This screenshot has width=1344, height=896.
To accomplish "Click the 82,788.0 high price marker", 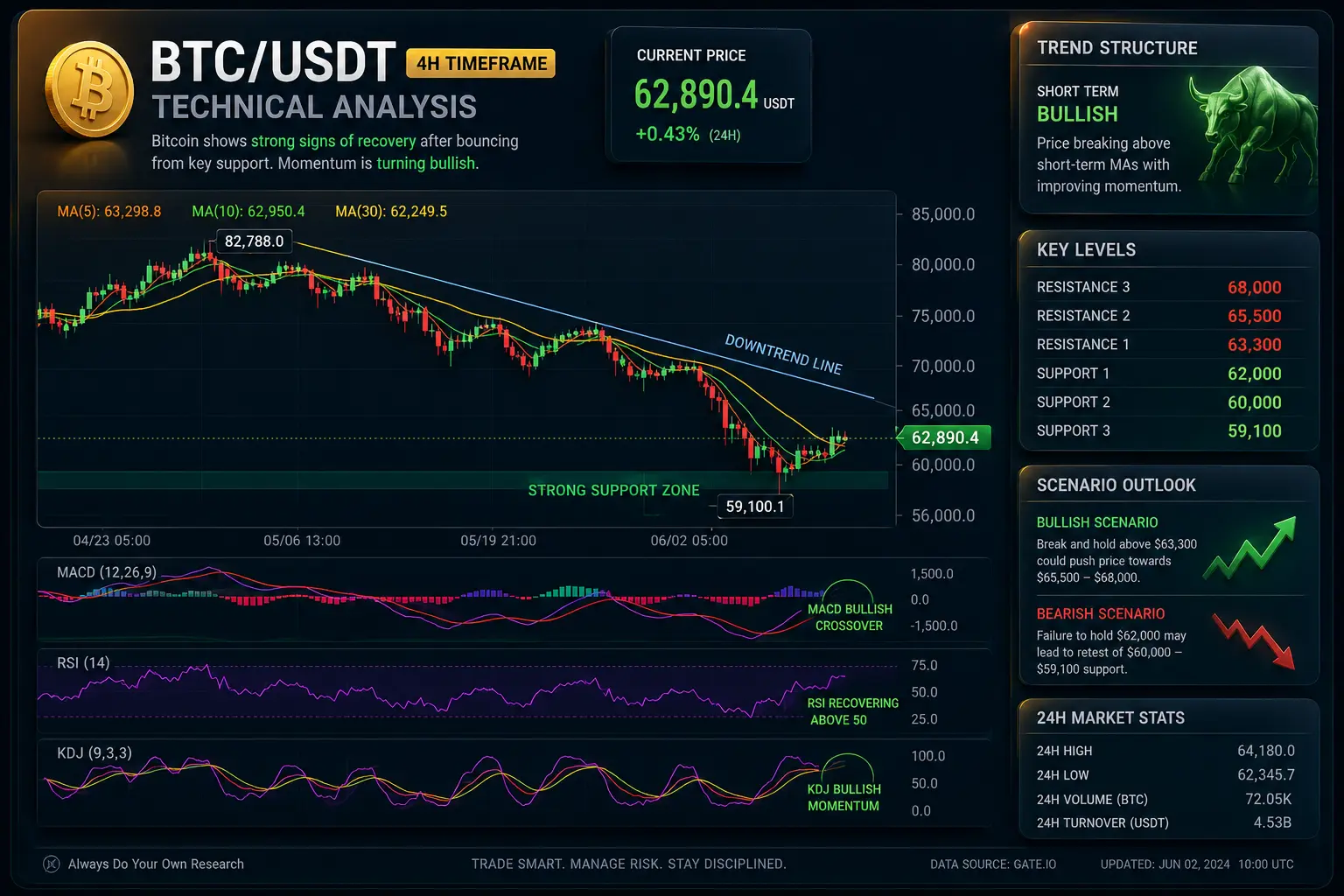I will tap(254, 241).
